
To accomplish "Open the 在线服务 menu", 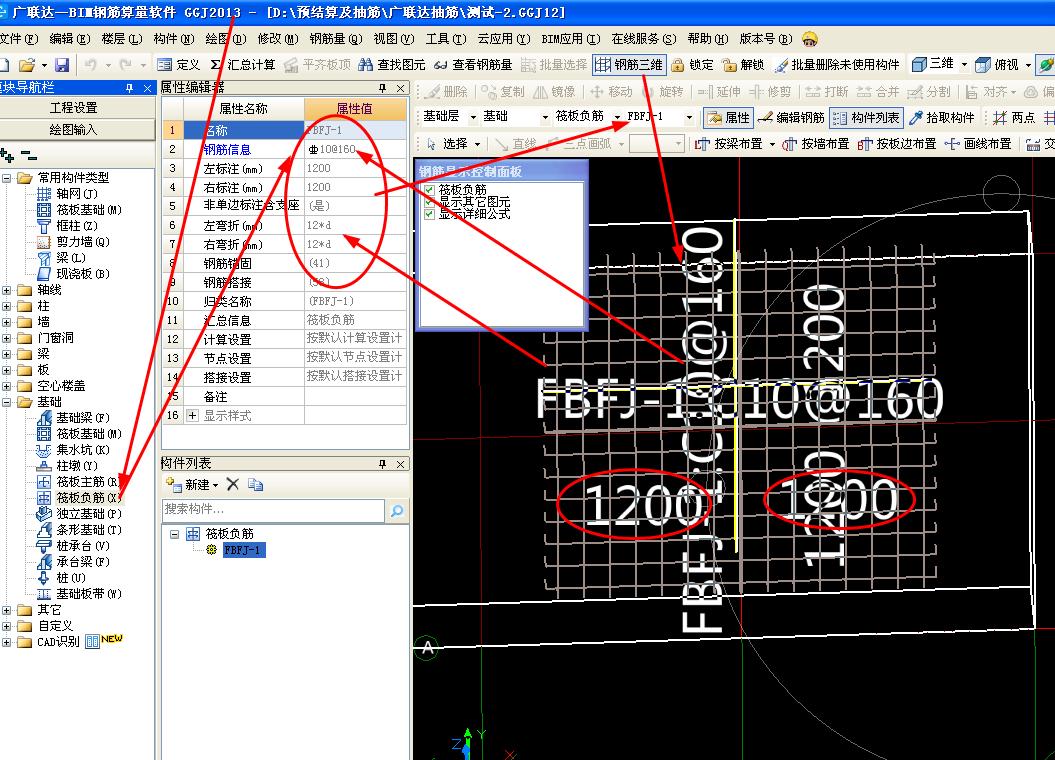I will (x=643, y=39).
